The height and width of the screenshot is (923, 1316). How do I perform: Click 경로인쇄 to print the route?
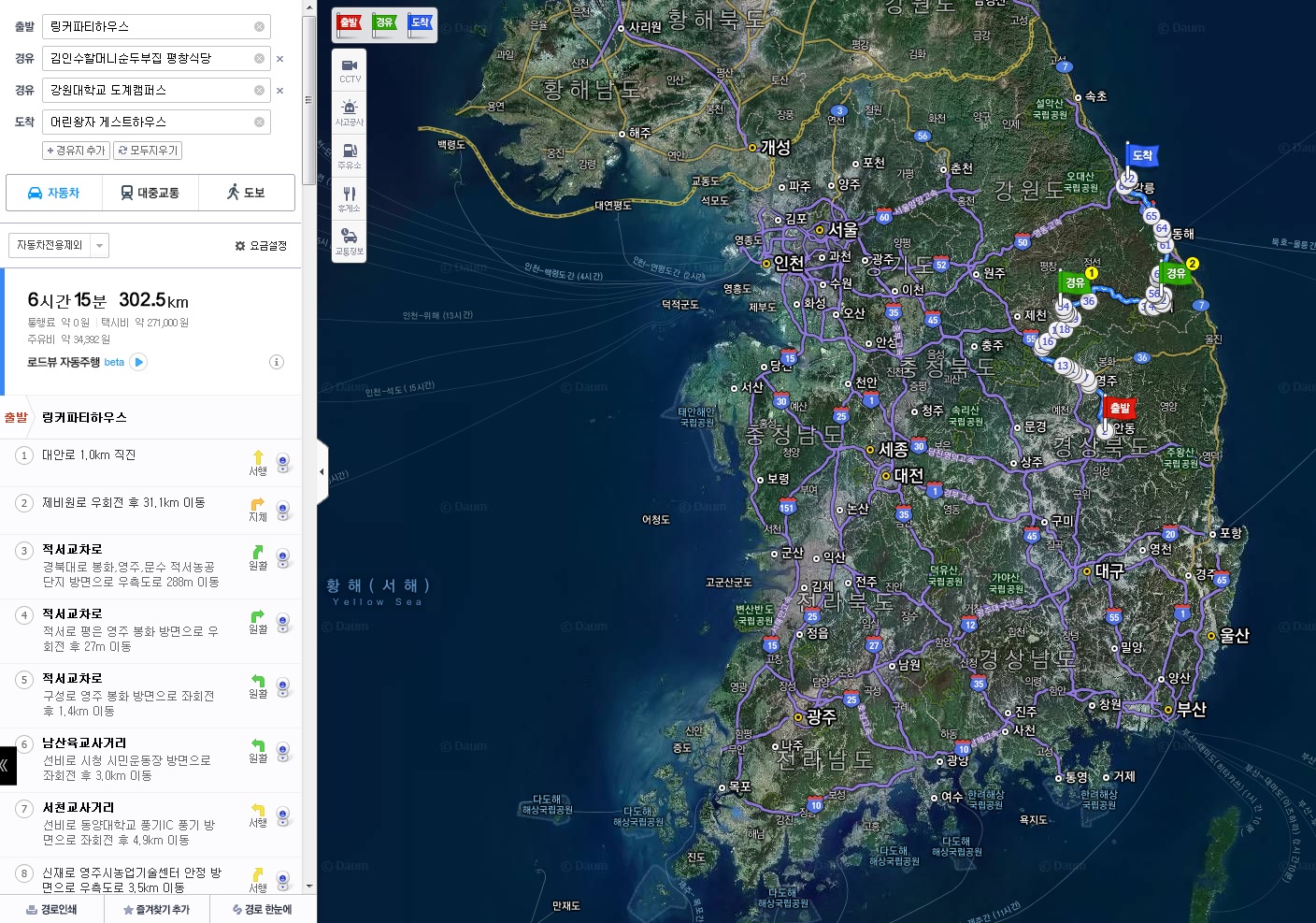pos(52,909)
